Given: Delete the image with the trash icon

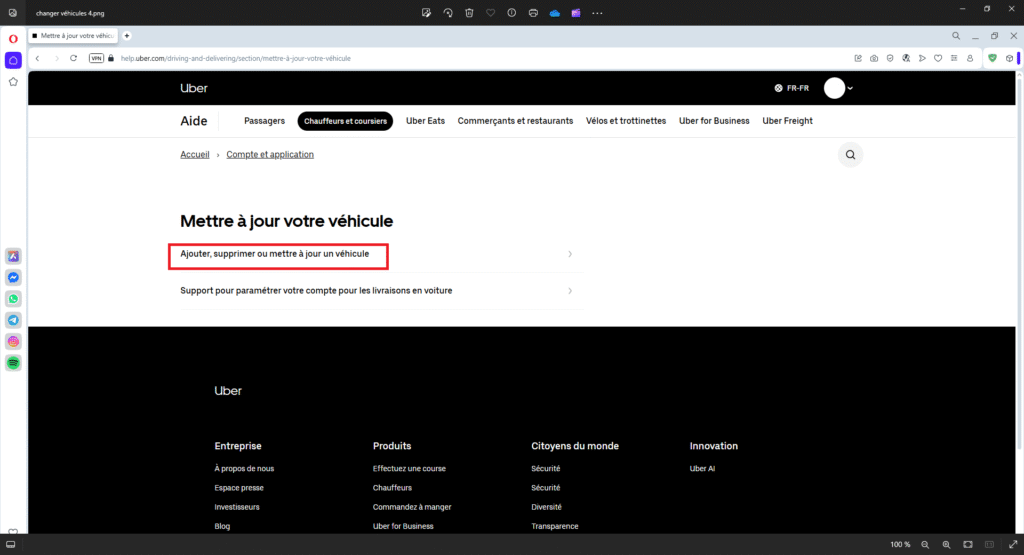Looking at the screenshot, I should (469, 13).
